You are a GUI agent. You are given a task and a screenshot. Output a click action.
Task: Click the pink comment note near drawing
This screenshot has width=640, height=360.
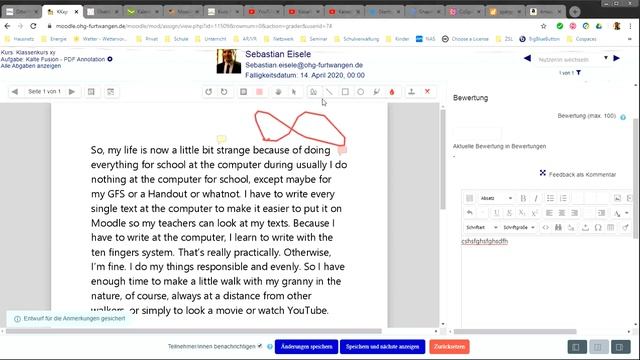342,150
